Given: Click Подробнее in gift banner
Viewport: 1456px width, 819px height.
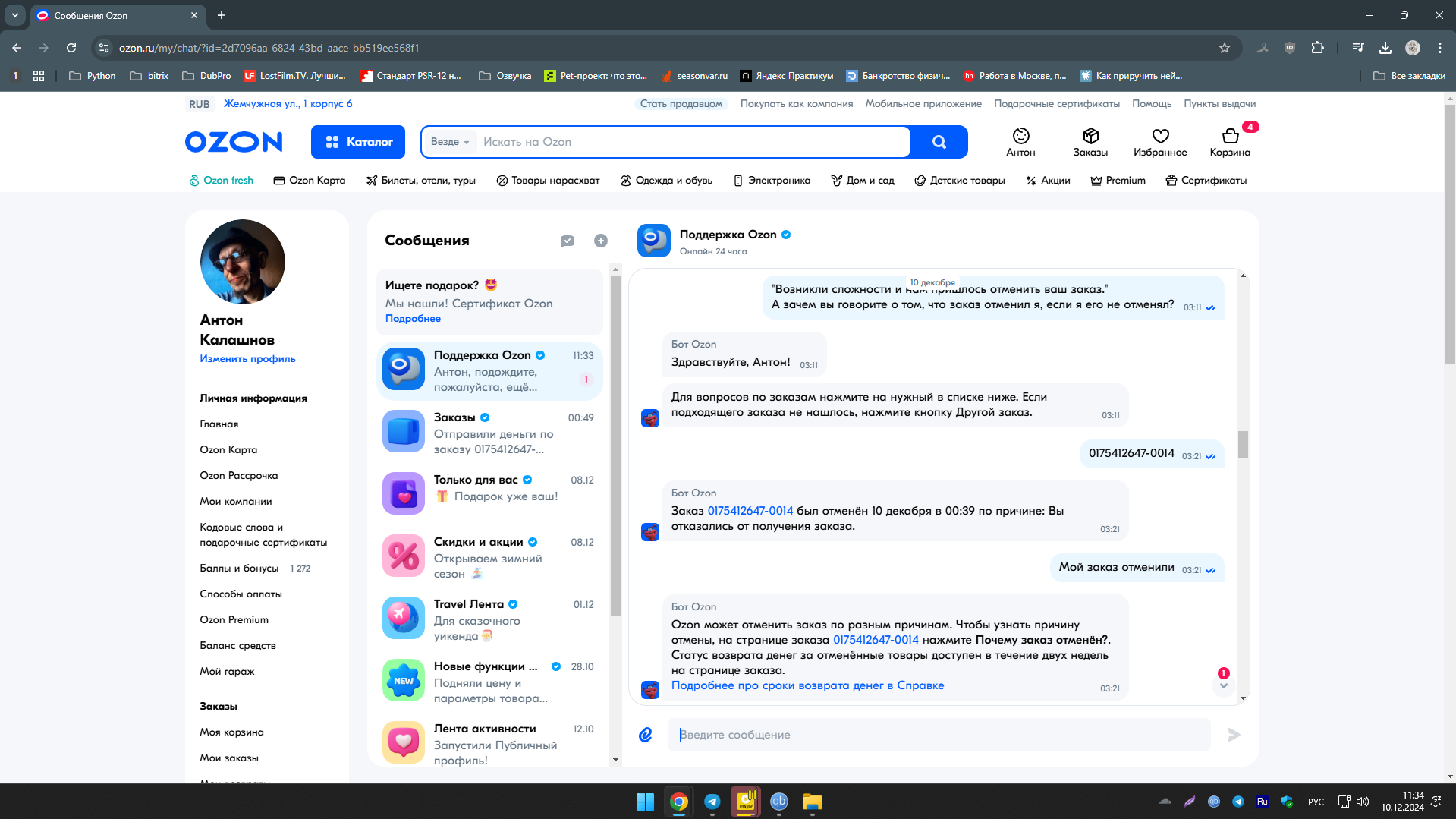Looking at the screenshot, I should pos(413,319).
